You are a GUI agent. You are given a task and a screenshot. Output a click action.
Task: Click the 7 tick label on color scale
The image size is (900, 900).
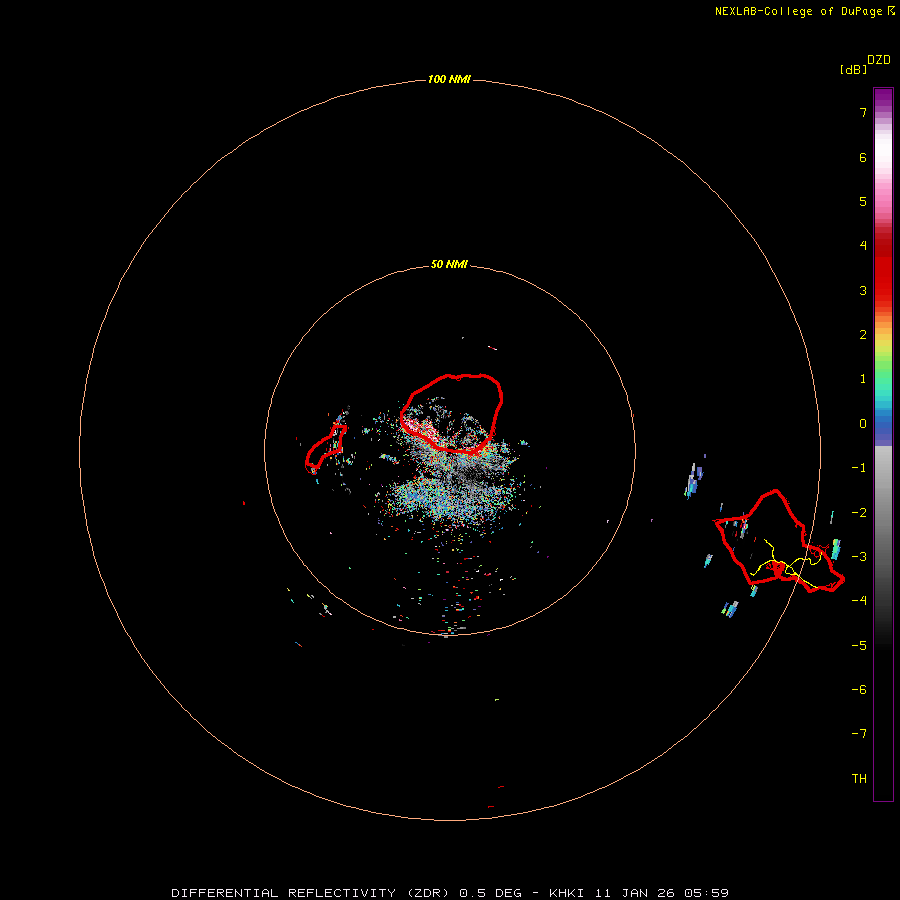[x=863, y=112]
